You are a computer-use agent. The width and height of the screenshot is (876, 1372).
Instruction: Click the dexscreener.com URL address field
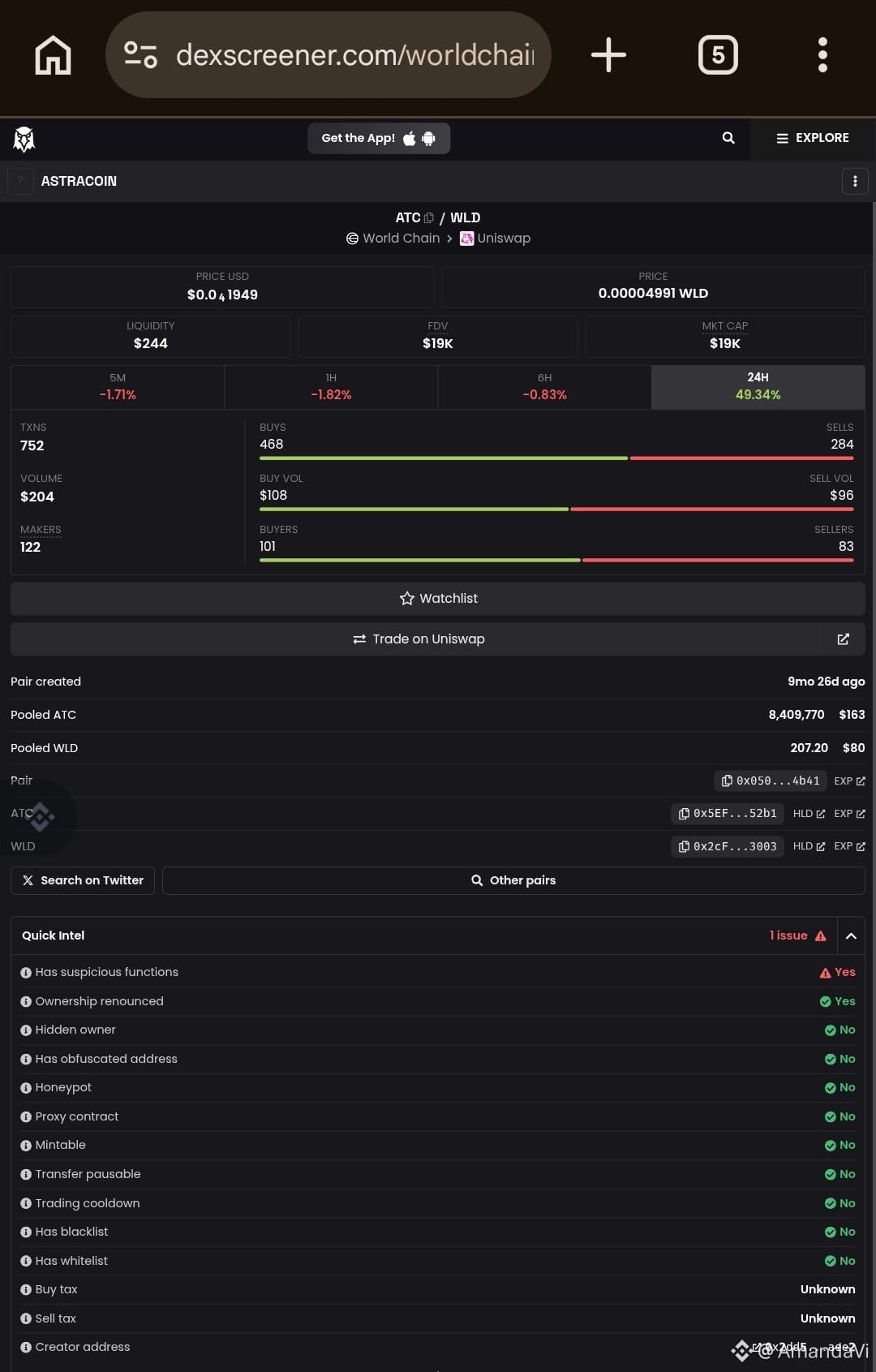tap(354, 55)
